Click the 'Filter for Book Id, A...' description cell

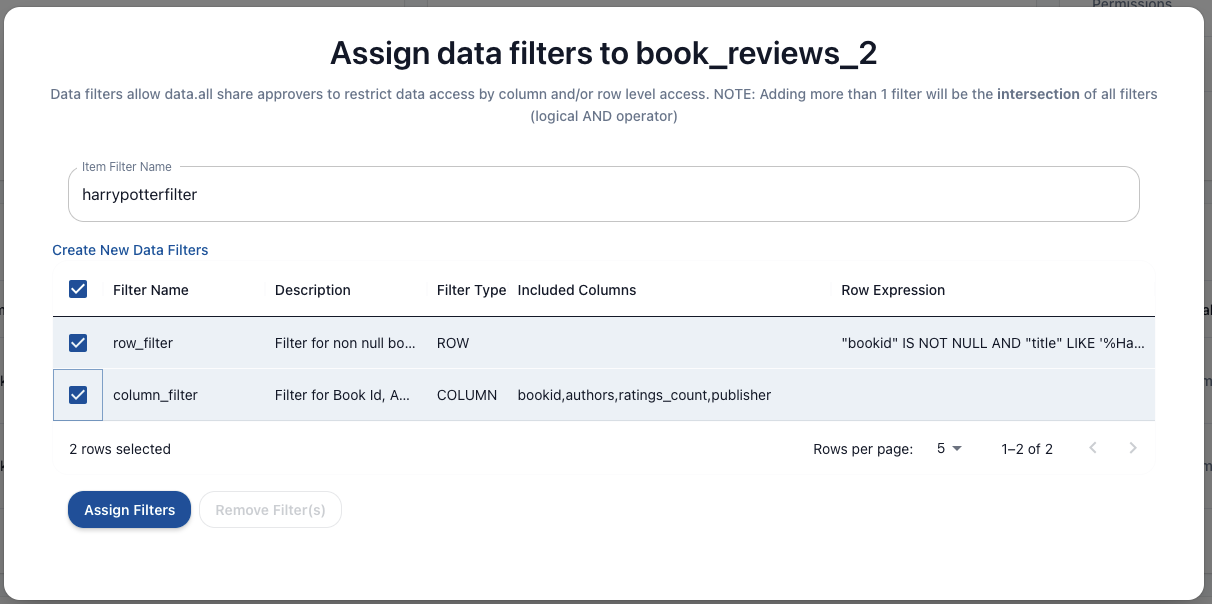348,395
